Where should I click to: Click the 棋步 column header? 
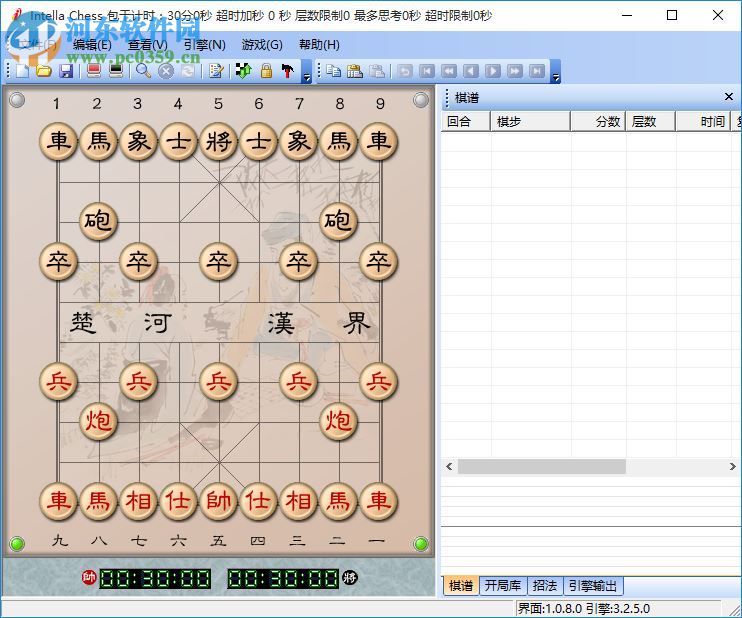click(x=530, y=122)
